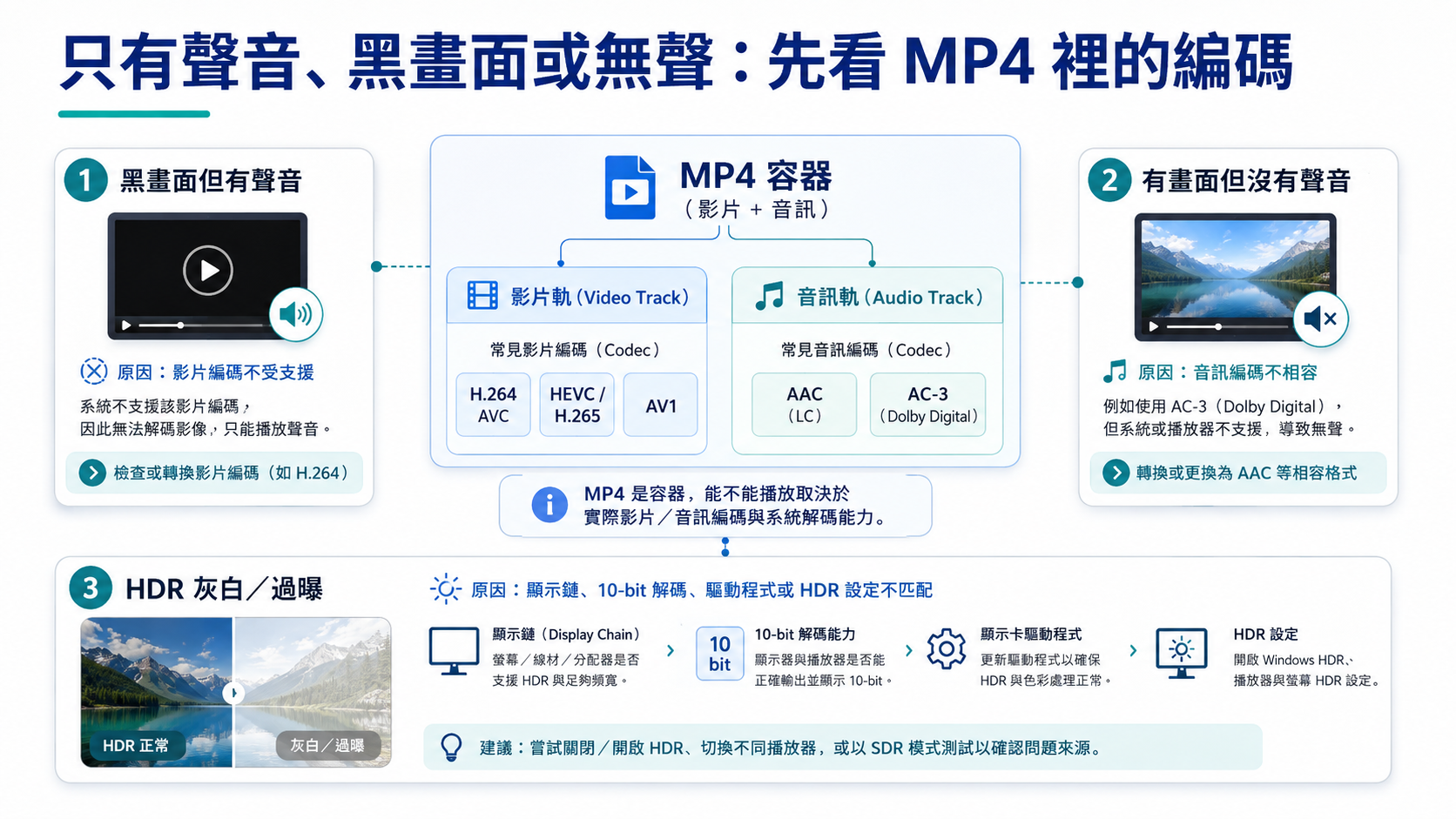Click chevron between 10-bit 解碼能力 and 顯示卡驅動程式
This screenshot has height=819, width=1456.
909,650
